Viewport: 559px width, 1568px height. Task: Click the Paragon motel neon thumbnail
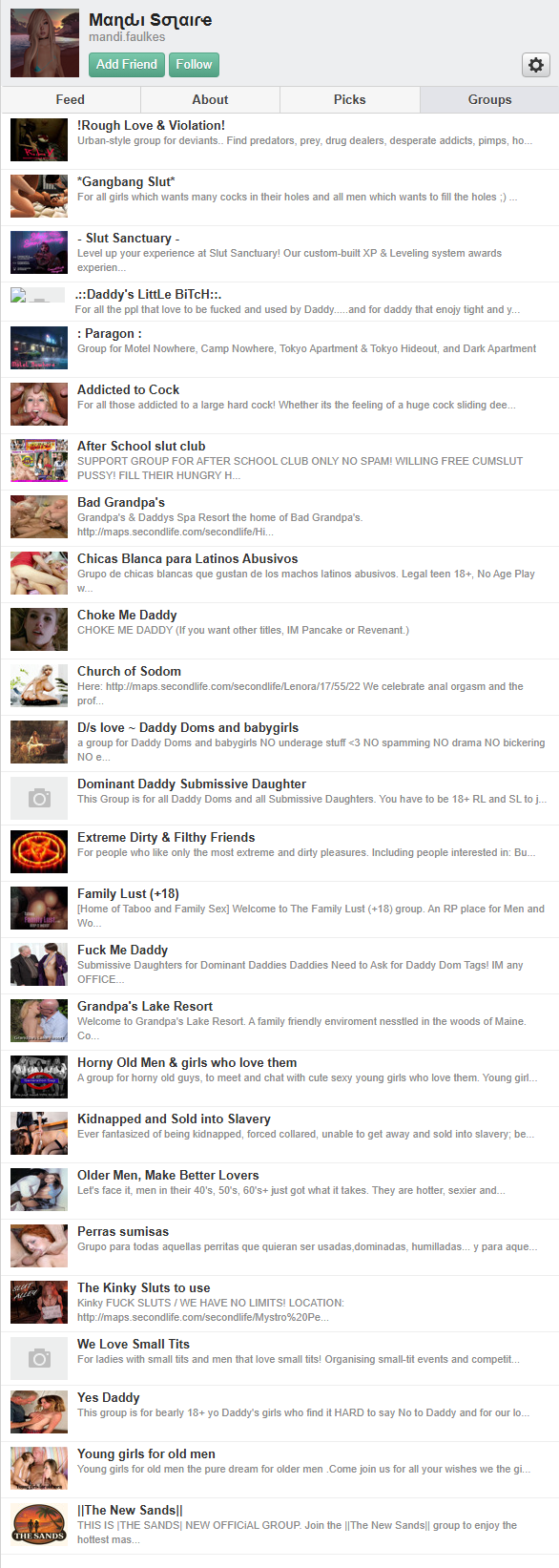tap(39, 347)
